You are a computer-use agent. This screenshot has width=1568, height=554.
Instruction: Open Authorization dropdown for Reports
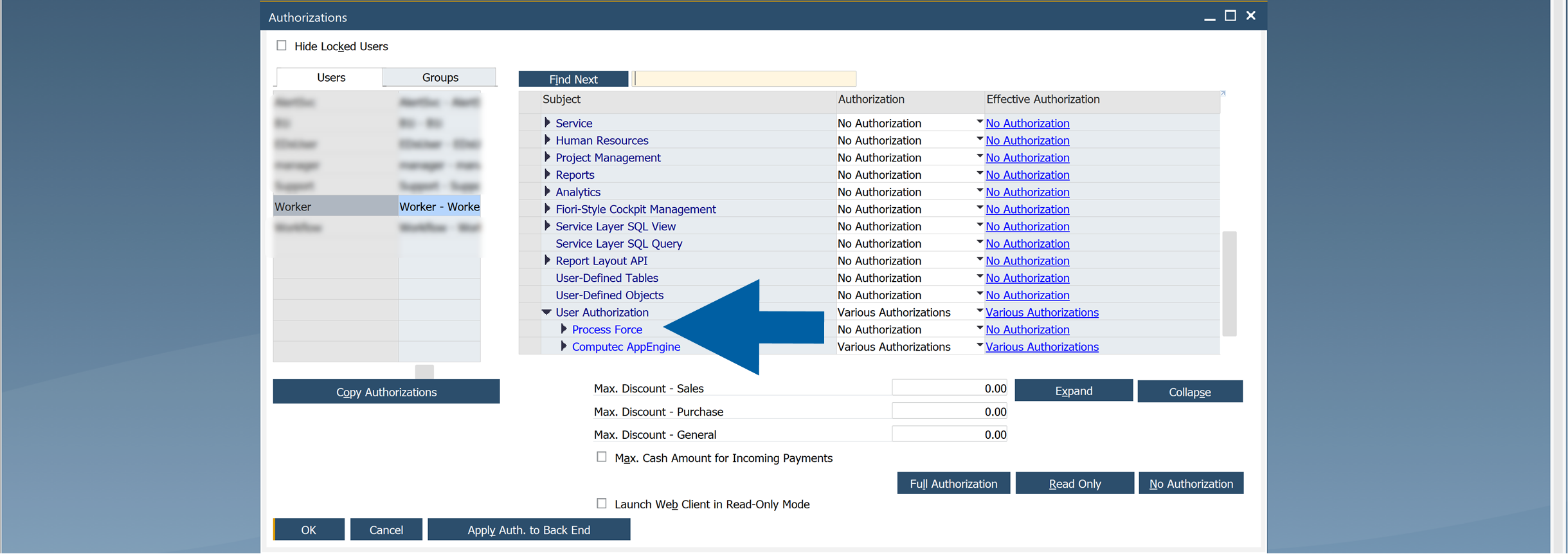click(x=979, y=173)
